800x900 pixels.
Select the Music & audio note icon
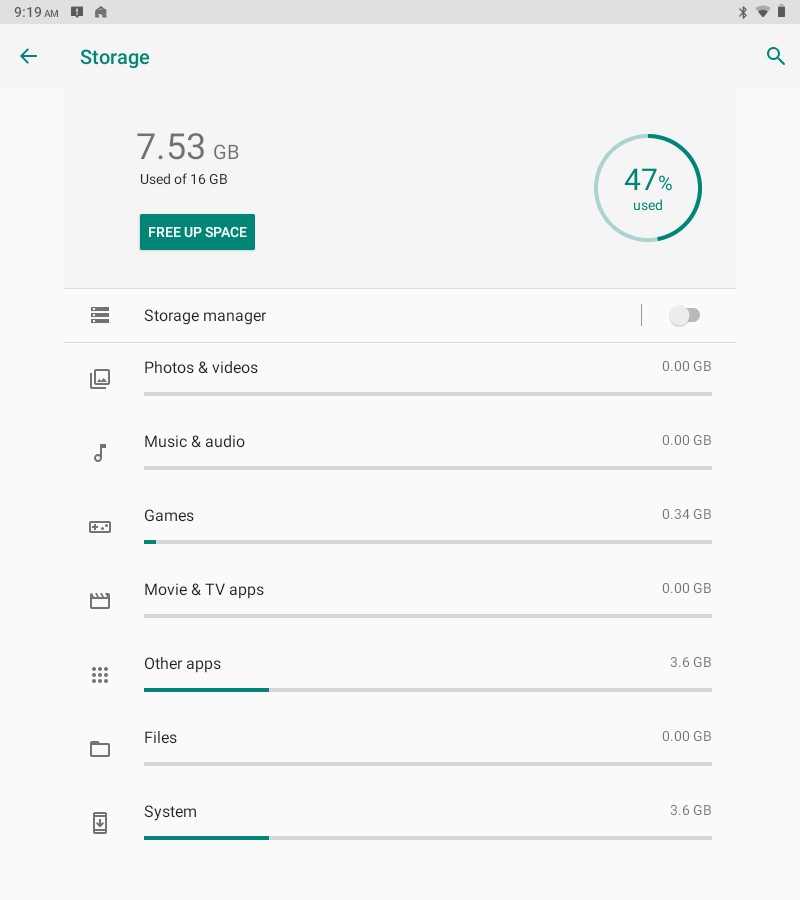tap(100, 452)
